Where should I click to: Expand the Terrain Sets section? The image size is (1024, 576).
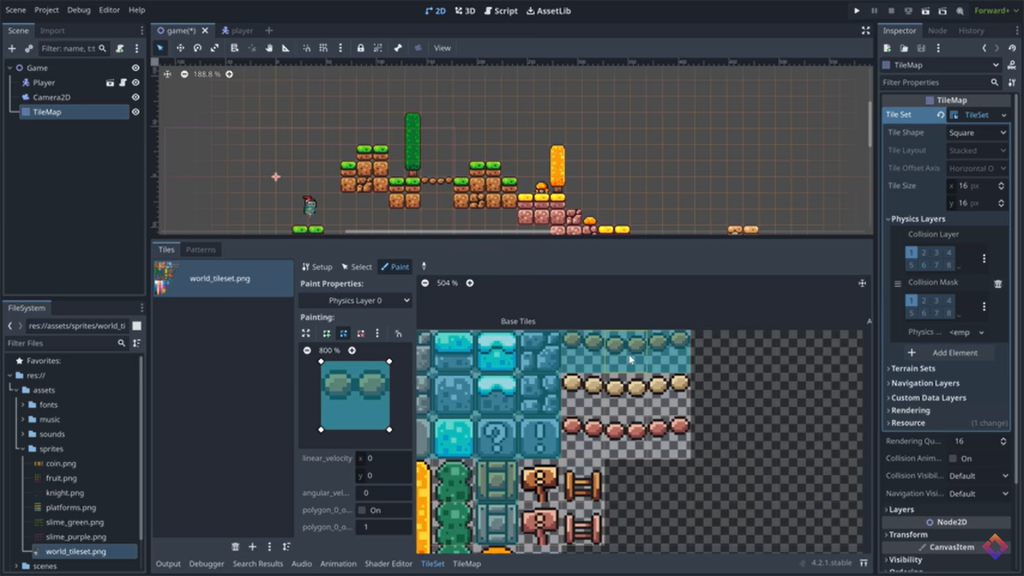[912, 369]
